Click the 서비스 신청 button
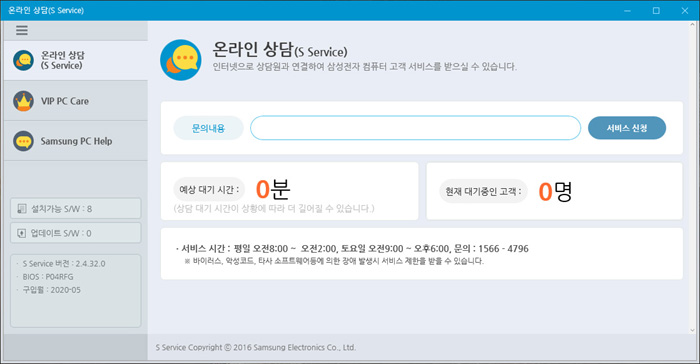 coord(627,128)
